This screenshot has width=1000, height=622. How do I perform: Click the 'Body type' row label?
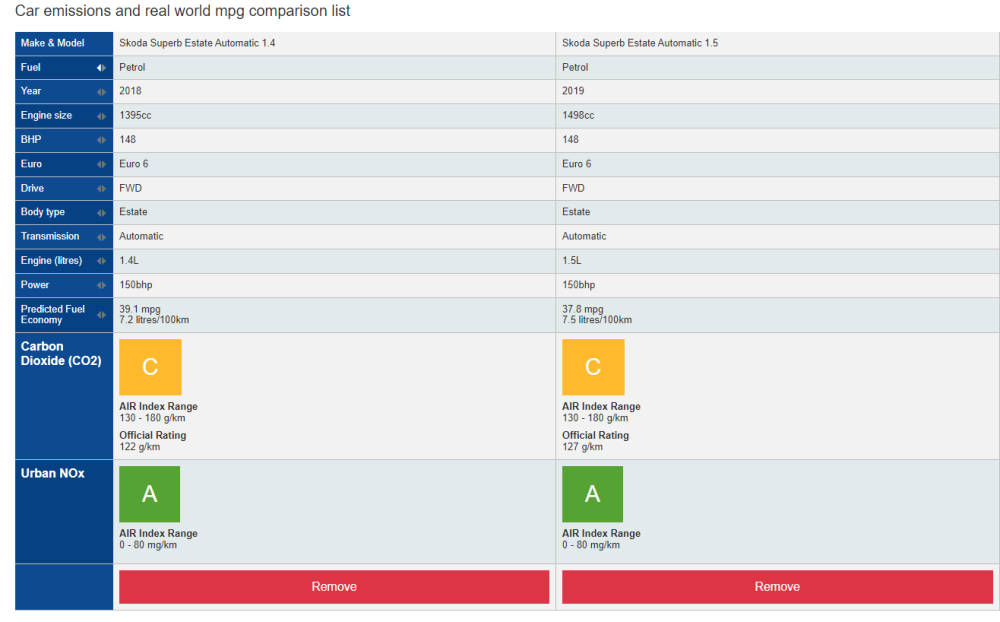tap(43, 212)
